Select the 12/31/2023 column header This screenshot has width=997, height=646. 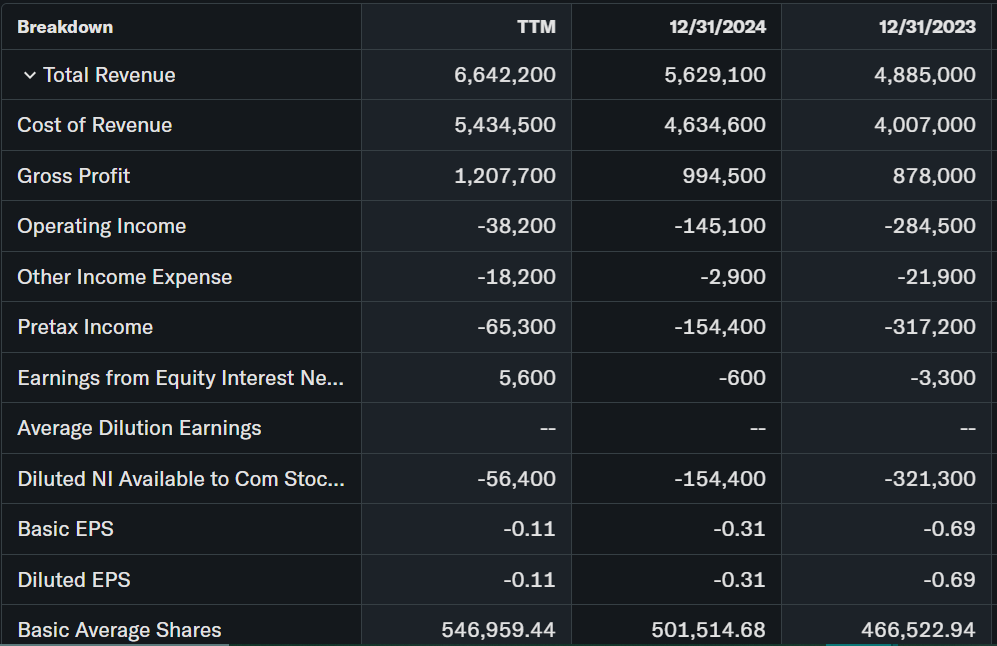pyautogui.click(x=927, y=27)
